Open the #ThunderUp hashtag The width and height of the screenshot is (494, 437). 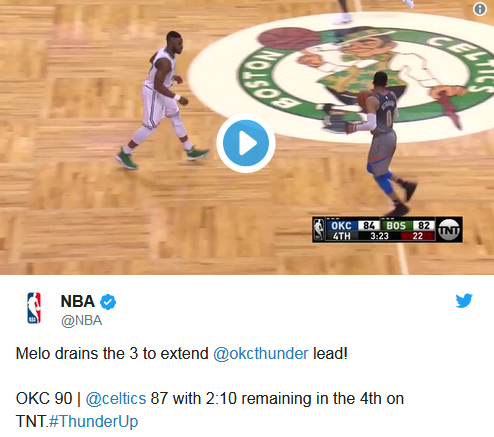pos(93,421)
